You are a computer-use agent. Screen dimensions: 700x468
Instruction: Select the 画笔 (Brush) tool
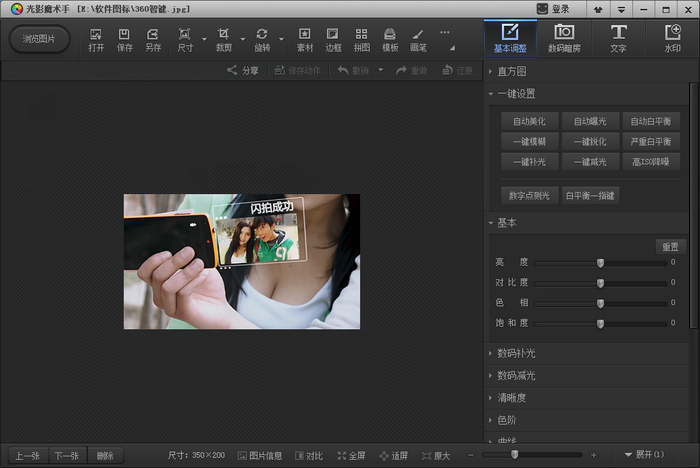click(418, 39)
